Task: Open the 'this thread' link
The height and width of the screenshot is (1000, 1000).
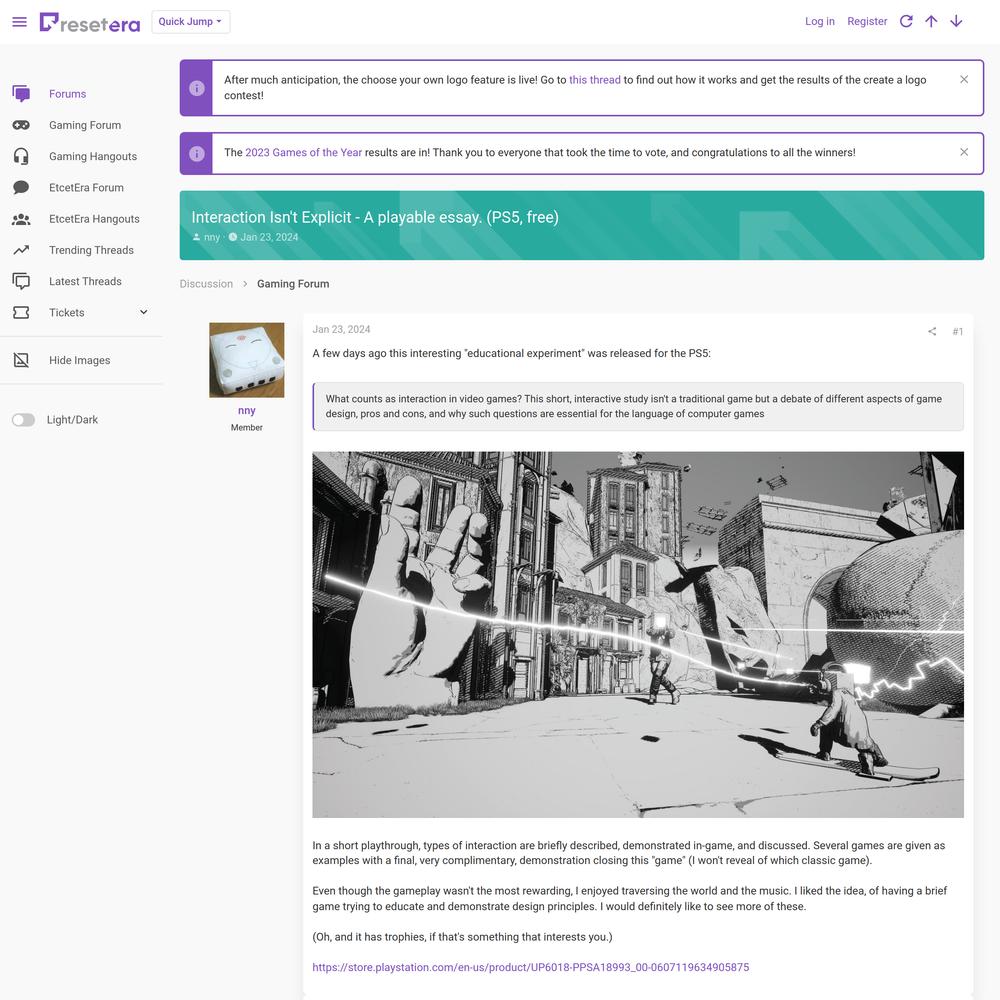Action: 594,80
